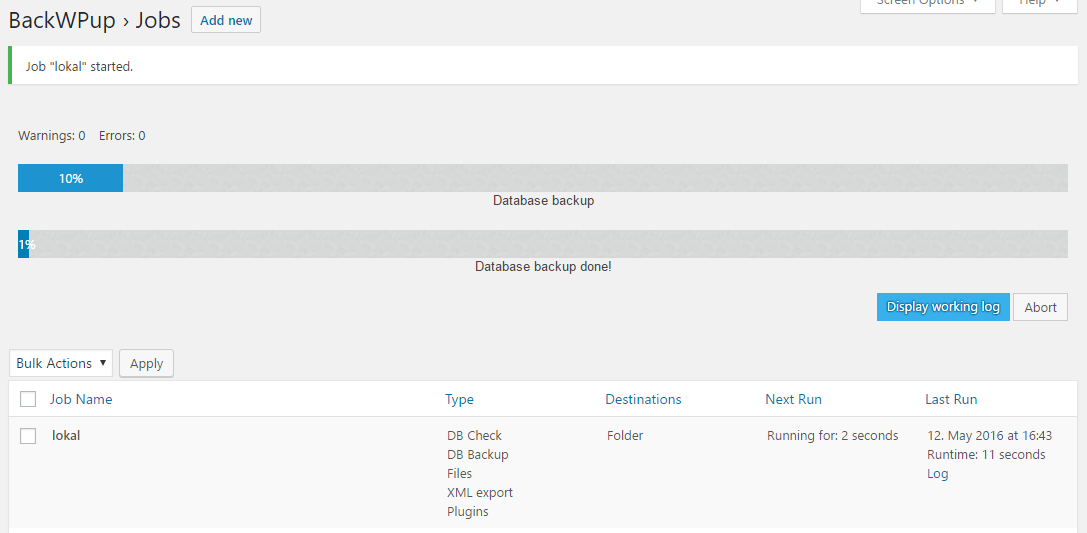Screen dimensions: 1087x533
Task: Click the Type column header
Action: click(x=459, y=399)
